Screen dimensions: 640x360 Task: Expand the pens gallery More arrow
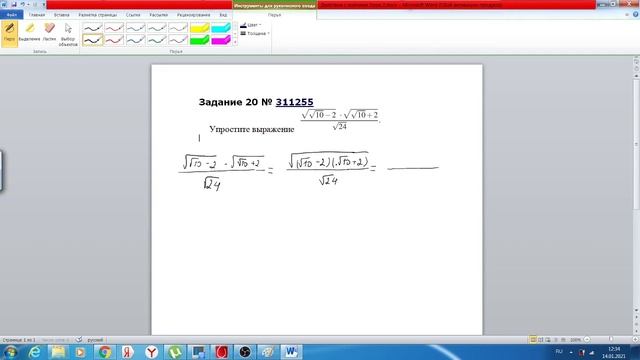[x=235, y=42]
